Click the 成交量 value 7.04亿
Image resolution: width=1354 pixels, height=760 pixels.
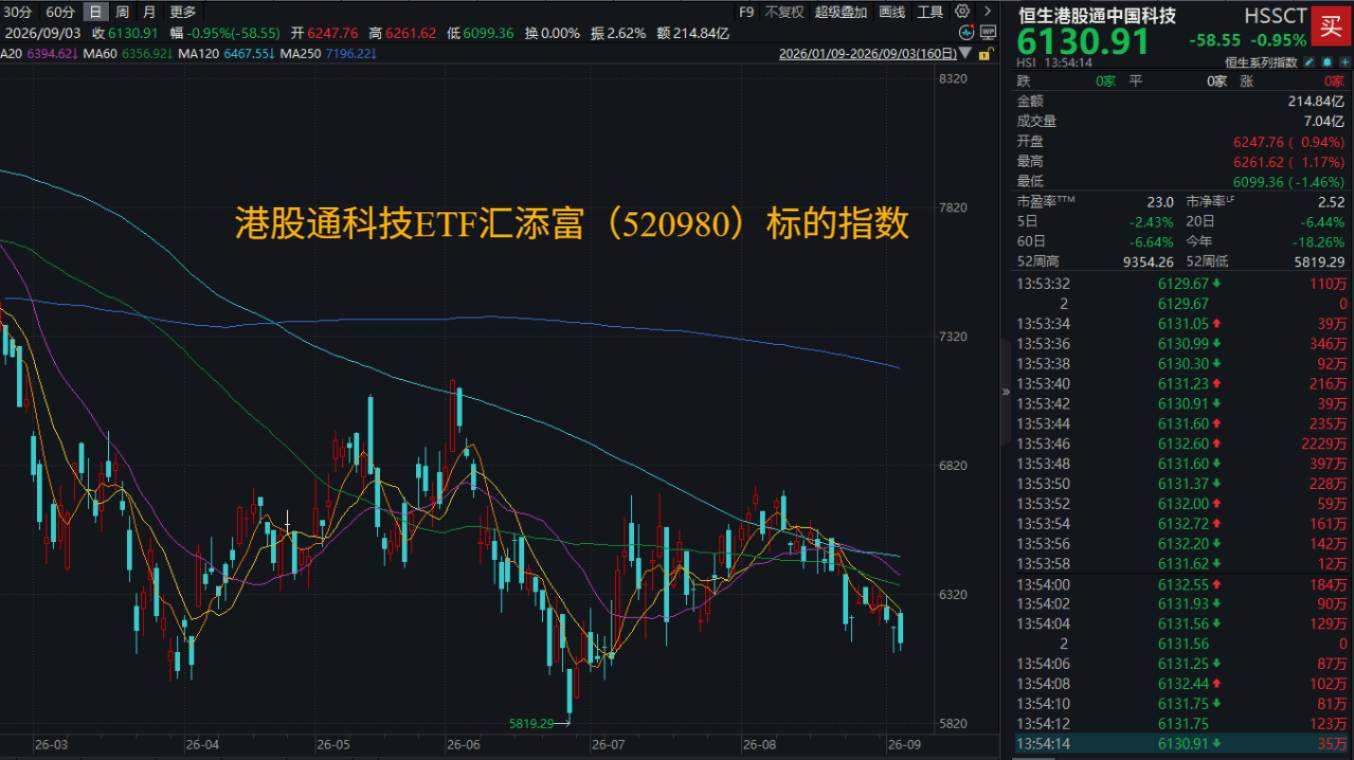1325,121
